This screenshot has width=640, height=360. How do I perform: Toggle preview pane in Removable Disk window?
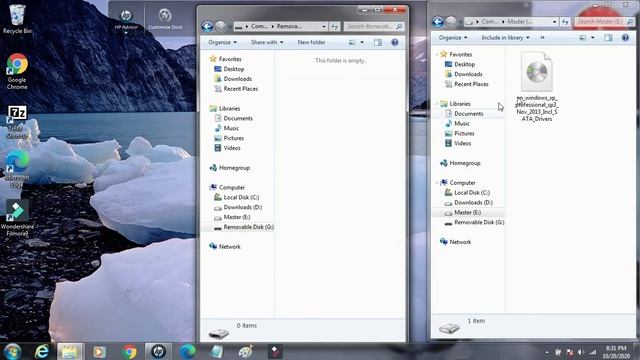[378, 42]
